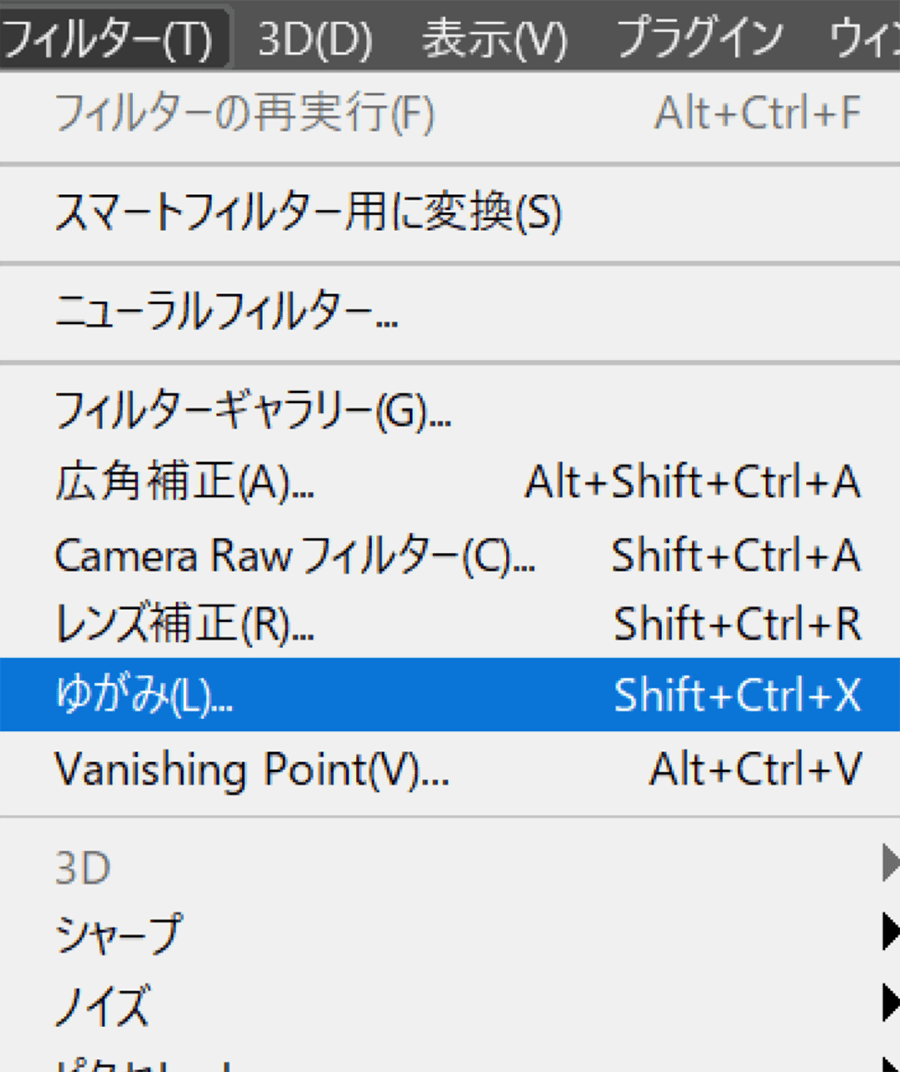Click the arrow next to the 3D entry
Image resolution: width=900 pixels, height=1072 pixels.
(889, 866)
